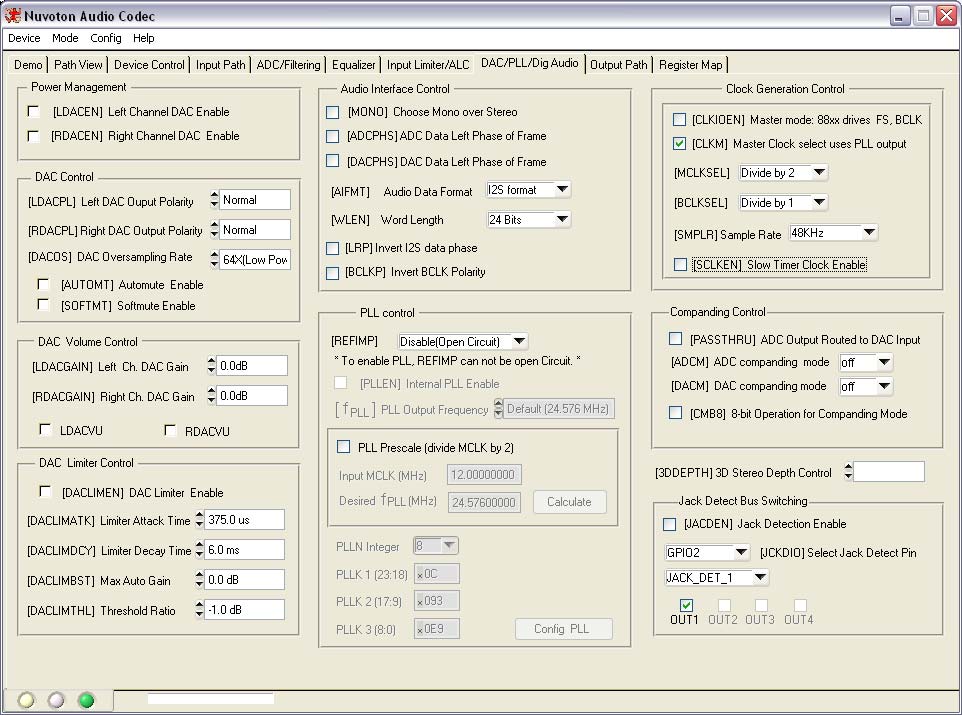Viewport: 962px width, 715px height.
Task: Click the Left Ch. DAC Gain spinner
Action: [211, 367]
